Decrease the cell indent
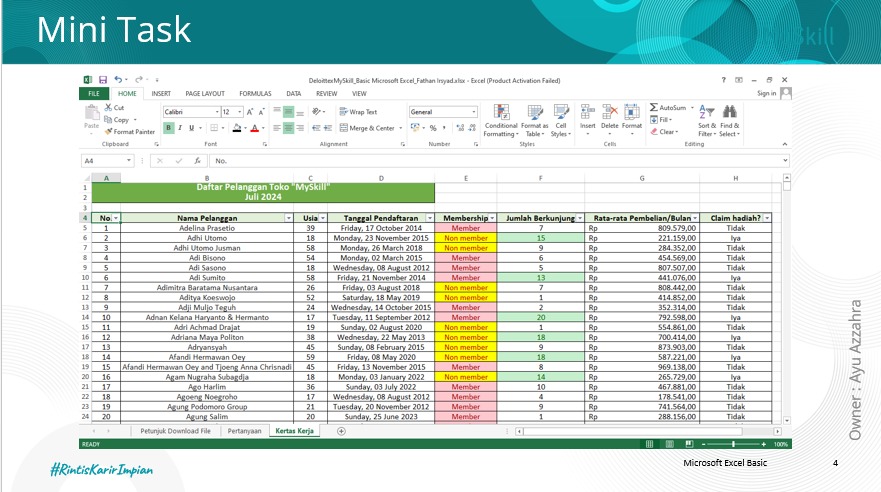This screenshot has height=492, width=881. (x=316, y=128)
